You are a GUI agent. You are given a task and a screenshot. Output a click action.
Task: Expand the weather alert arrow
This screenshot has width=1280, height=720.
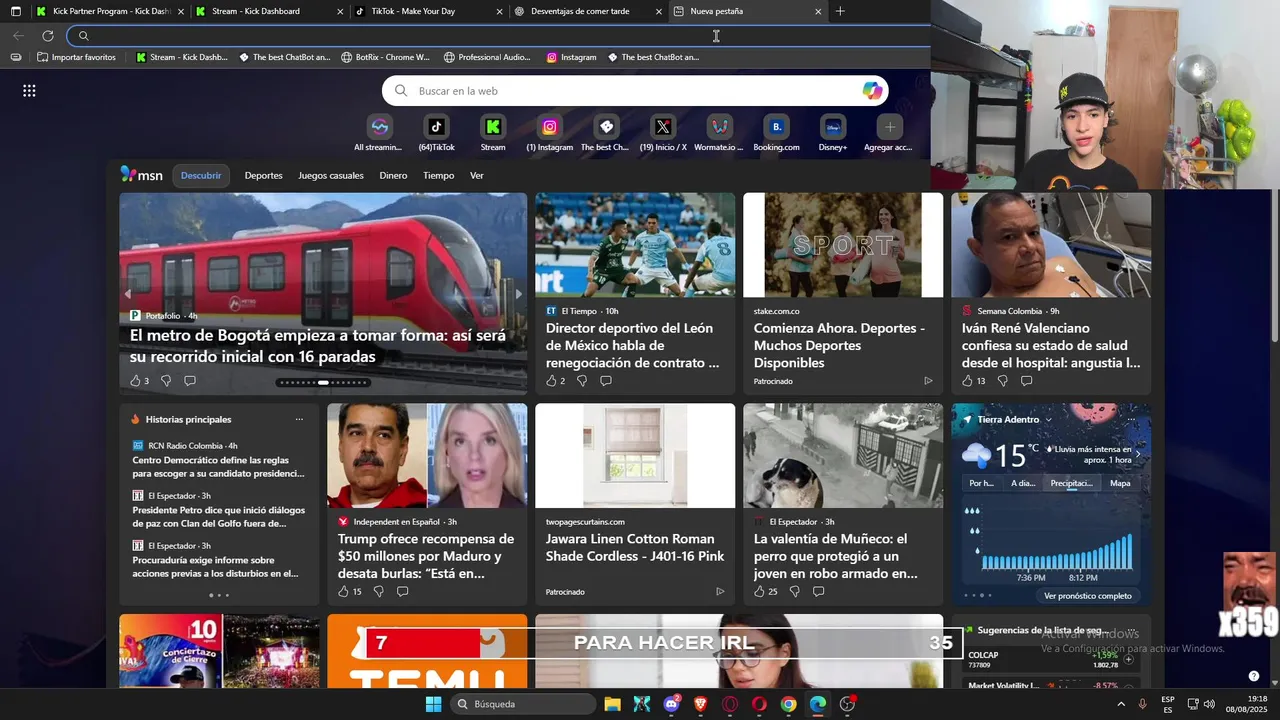tap(1137, 455)
